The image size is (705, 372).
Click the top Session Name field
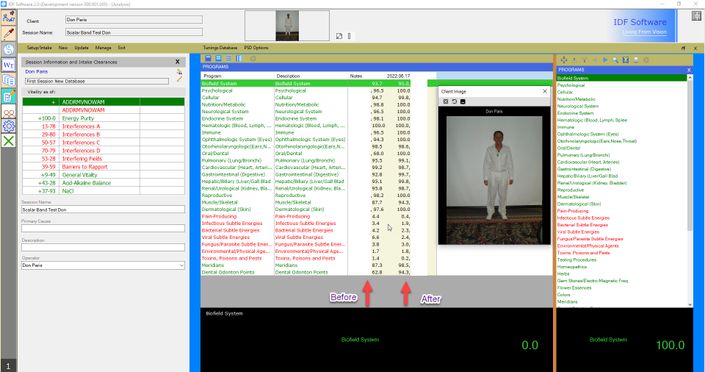click(134, 32)
